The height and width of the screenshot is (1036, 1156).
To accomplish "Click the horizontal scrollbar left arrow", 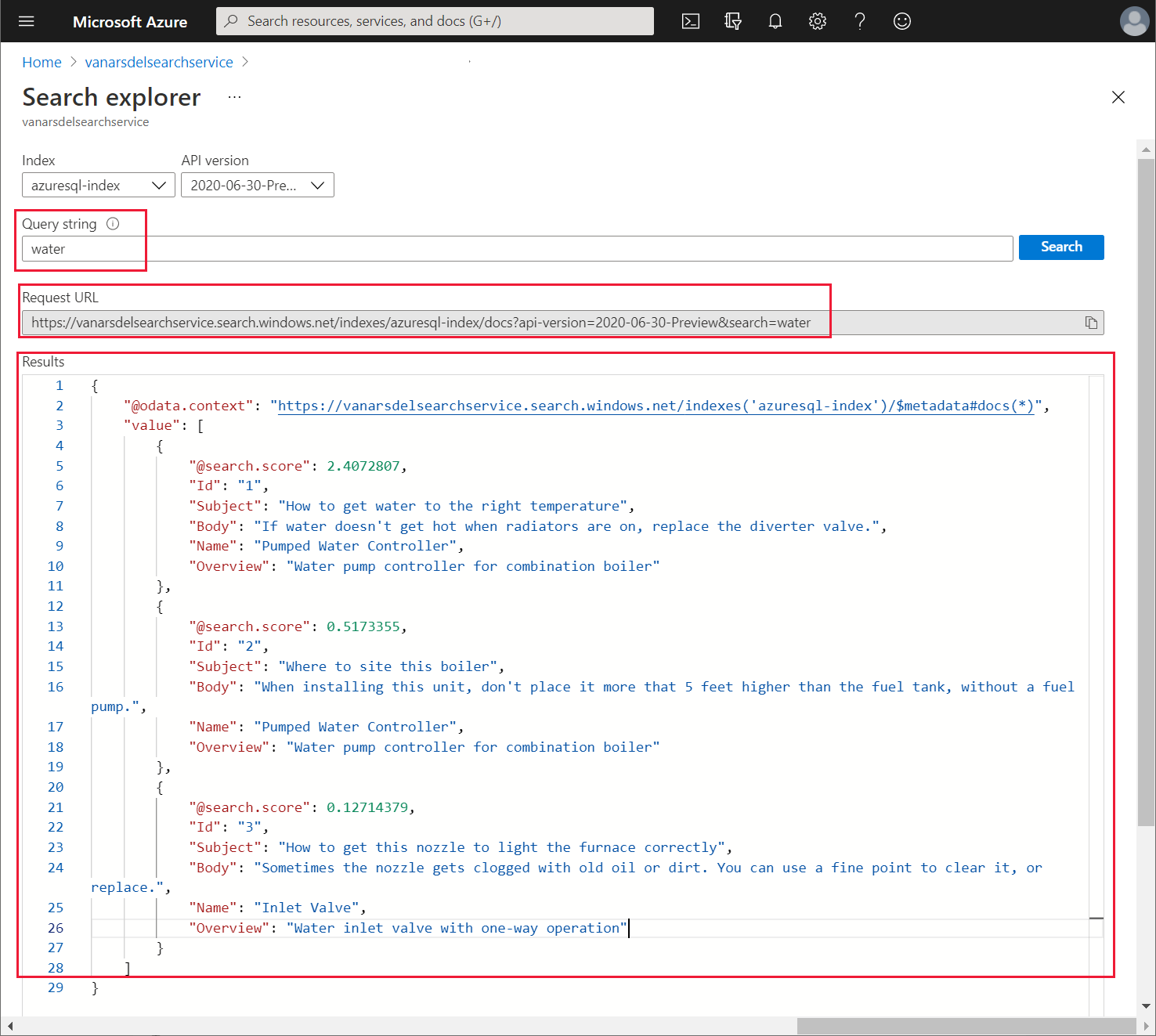I will tap(10, 1026).
